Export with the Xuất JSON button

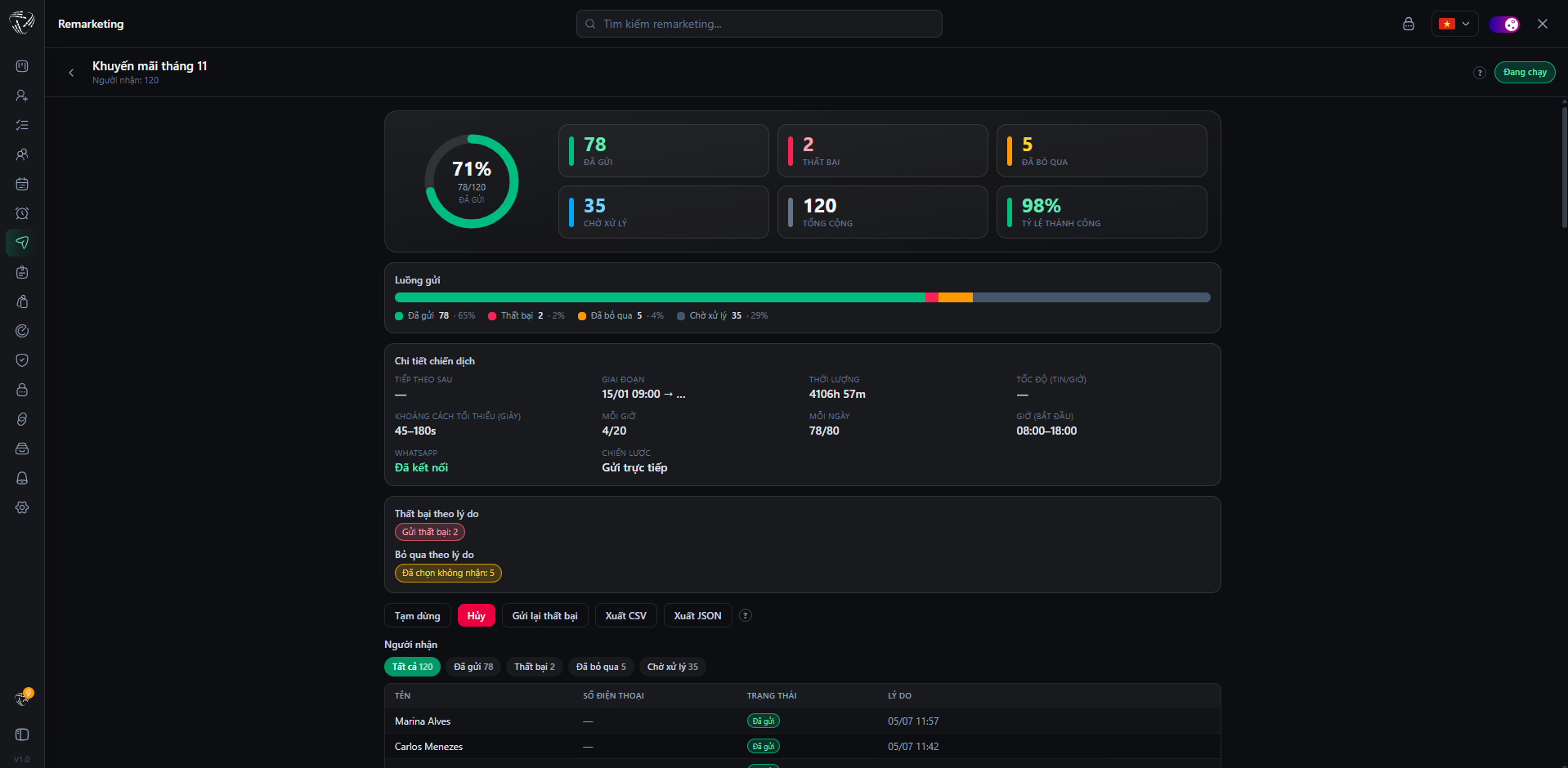coord(697,616)
